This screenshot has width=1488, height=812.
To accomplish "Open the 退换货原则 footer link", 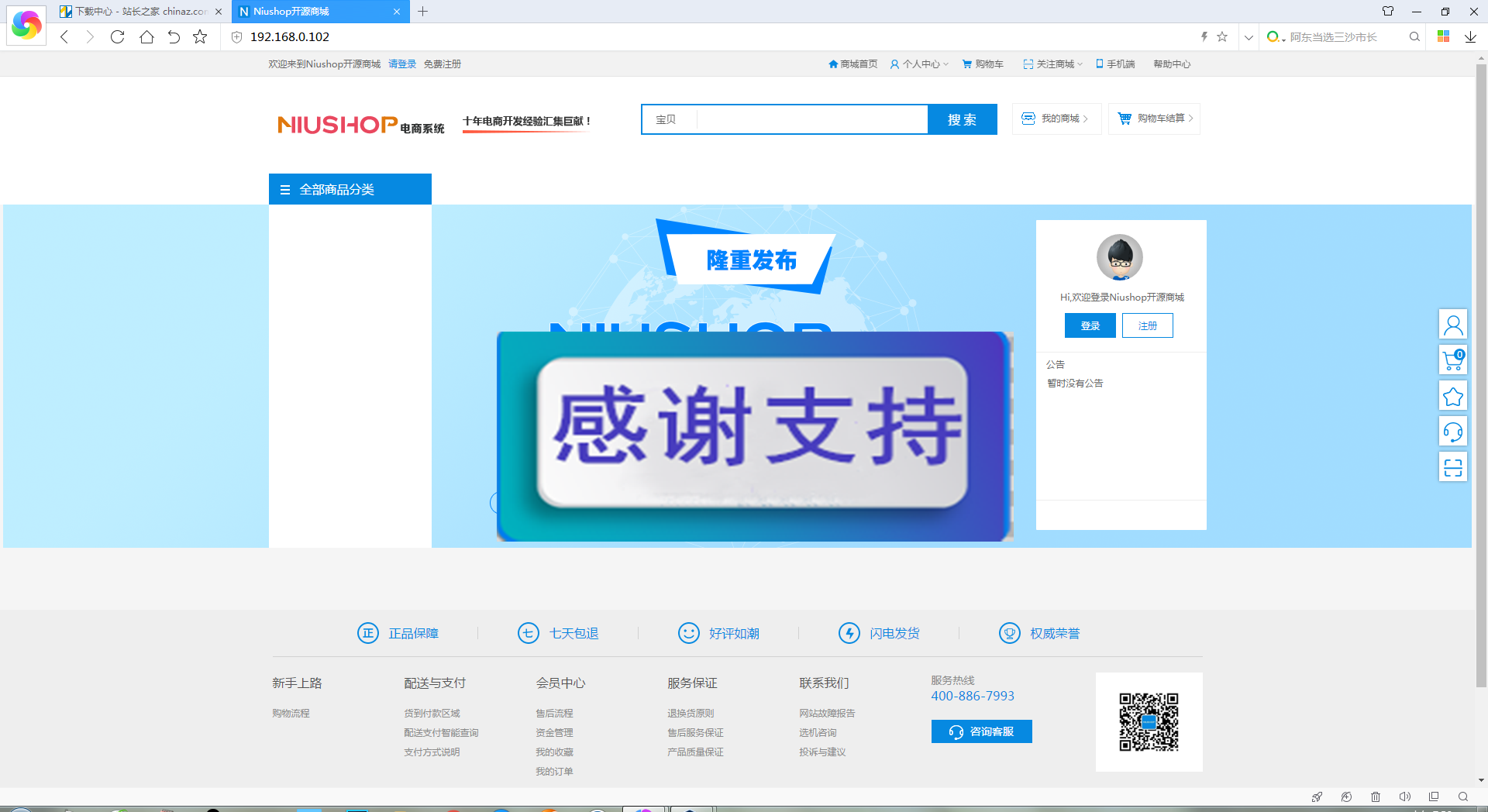I will tap(691, 713).
